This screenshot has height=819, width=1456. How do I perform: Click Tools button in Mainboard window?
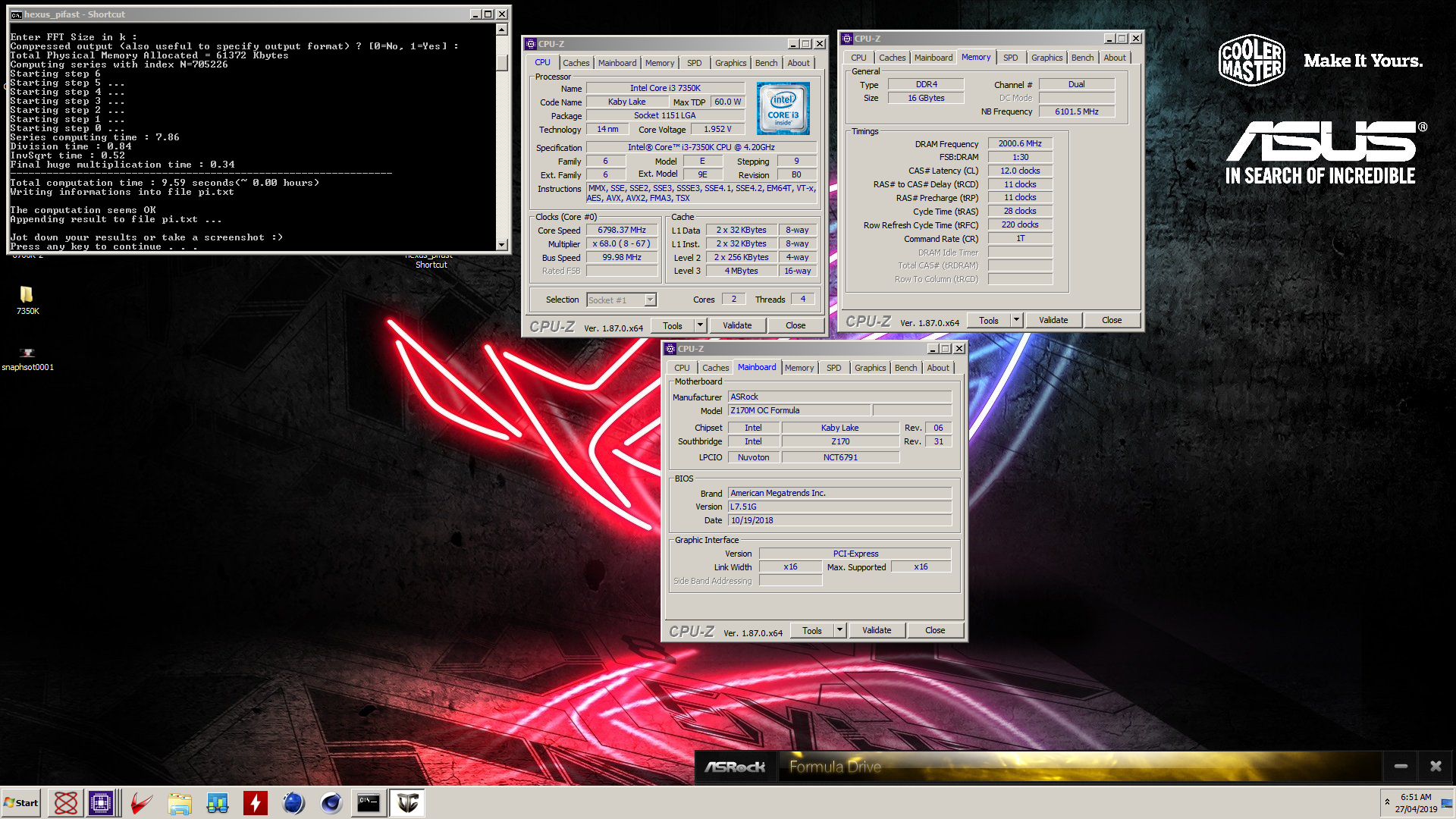812,630
